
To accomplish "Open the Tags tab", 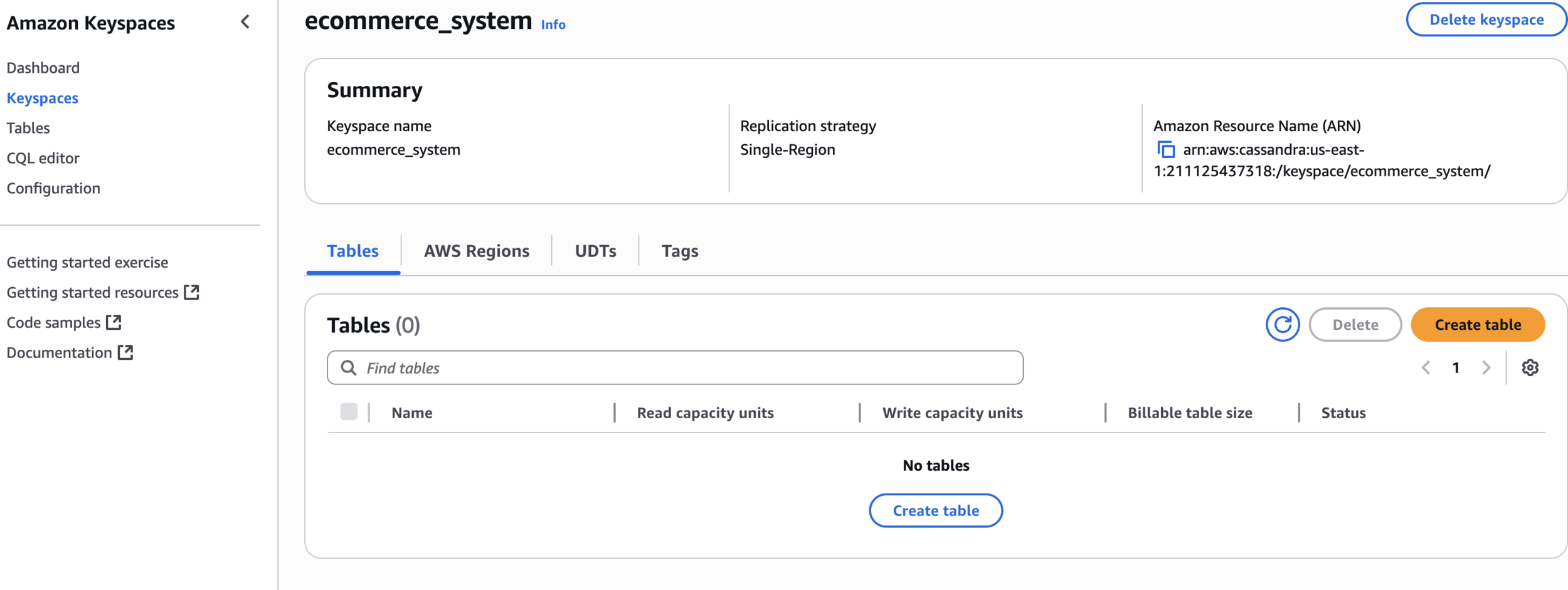I will point(679,251).
